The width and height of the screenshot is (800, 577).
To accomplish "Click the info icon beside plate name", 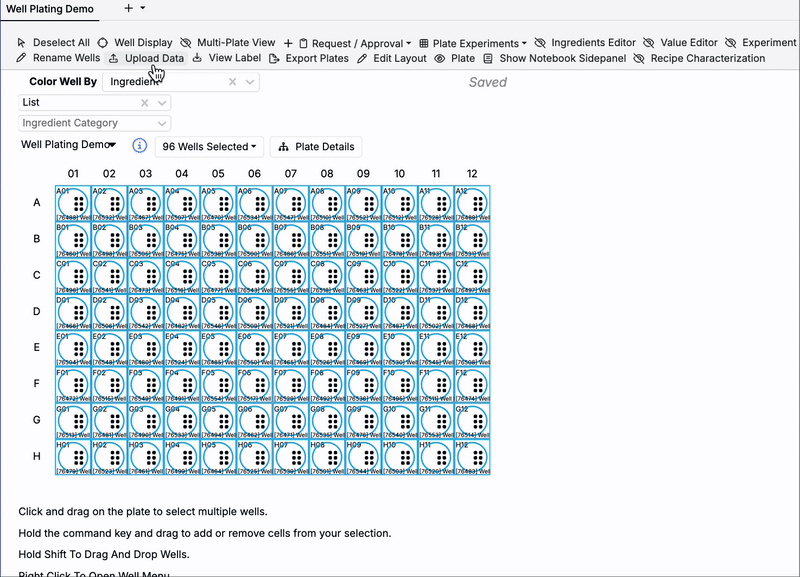I will 140,146.
